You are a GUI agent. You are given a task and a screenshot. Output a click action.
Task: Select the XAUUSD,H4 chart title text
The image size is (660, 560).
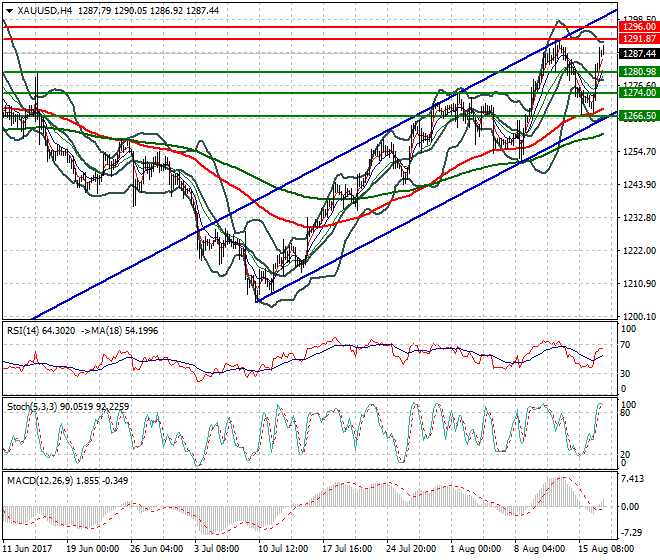(45, 11)
